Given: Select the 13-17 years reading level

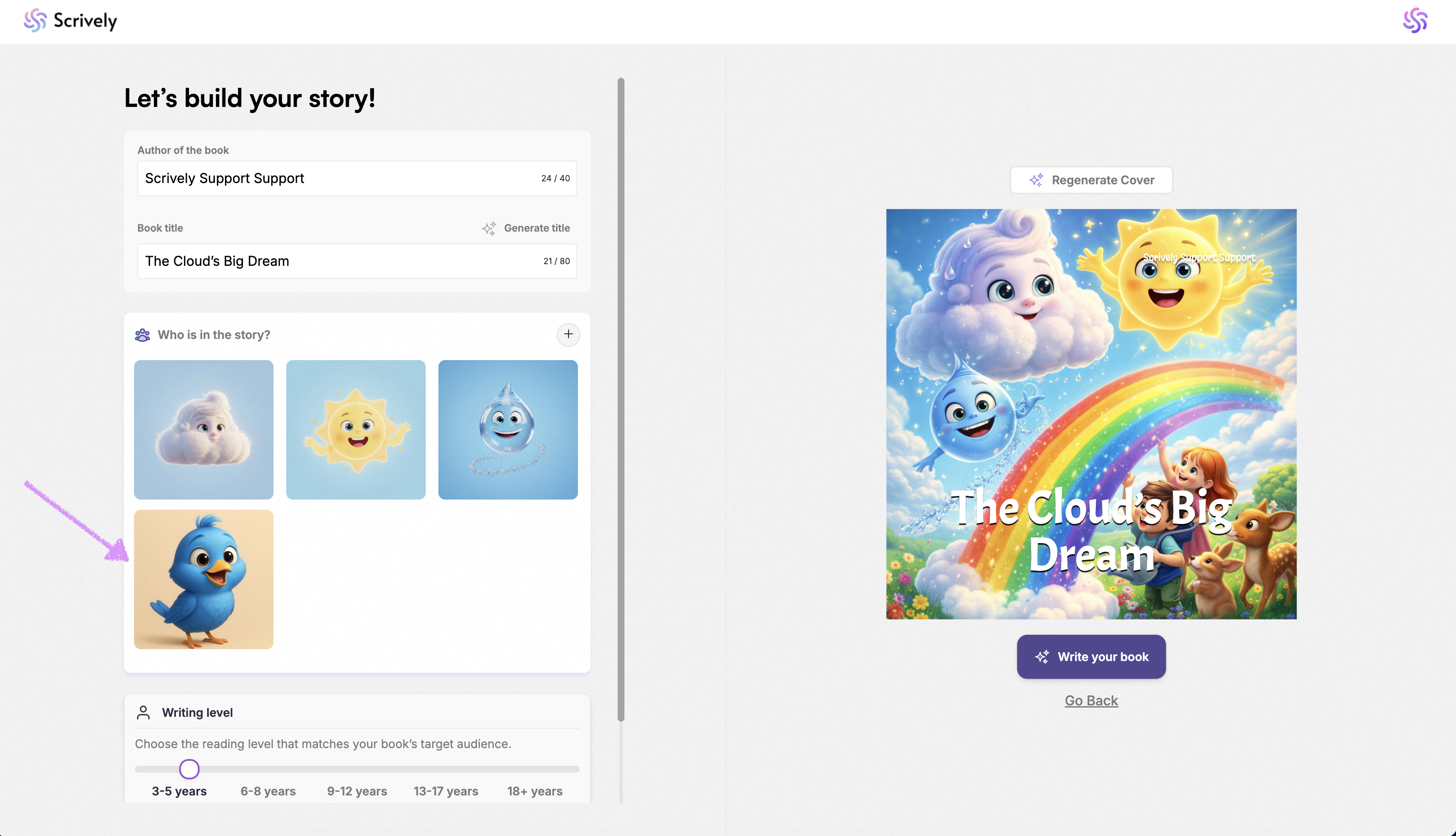Looking at the screenshot, I should pyautogui.click(x=446, y=791).
